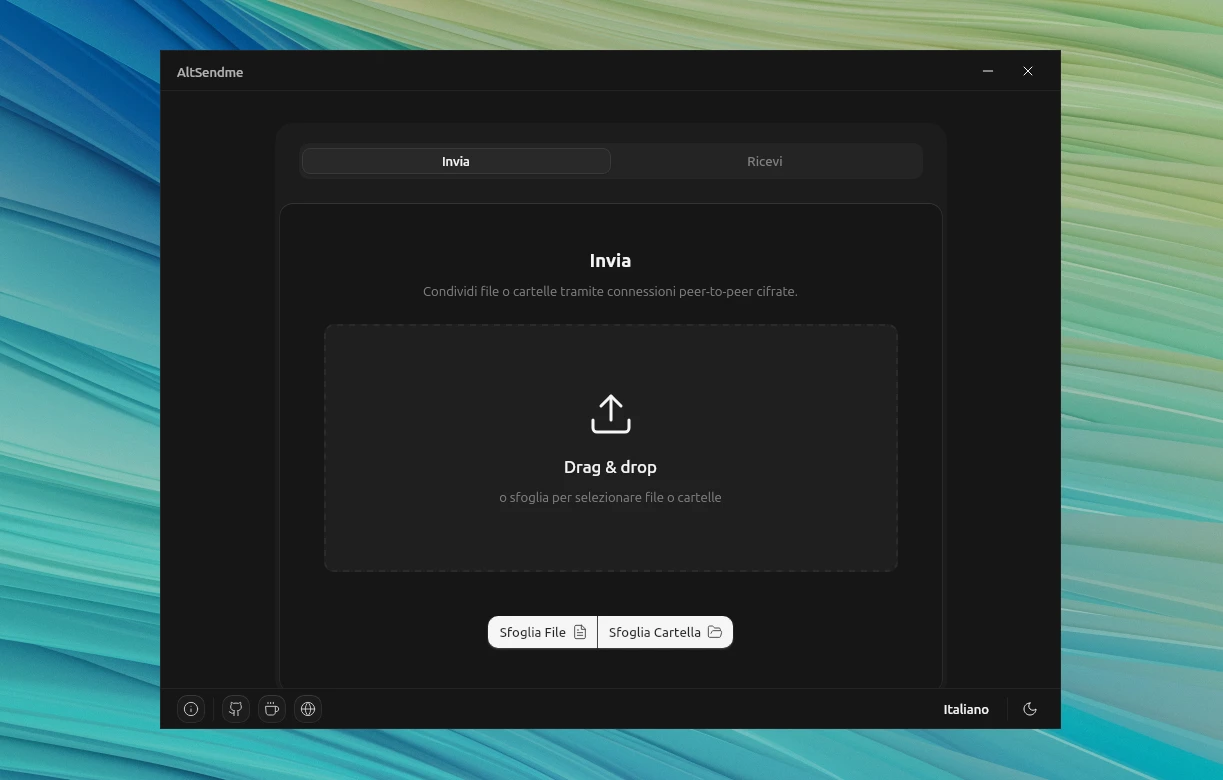Open the website globe icon
Viewport: 1223px width, 780px height.
[308, 709]
